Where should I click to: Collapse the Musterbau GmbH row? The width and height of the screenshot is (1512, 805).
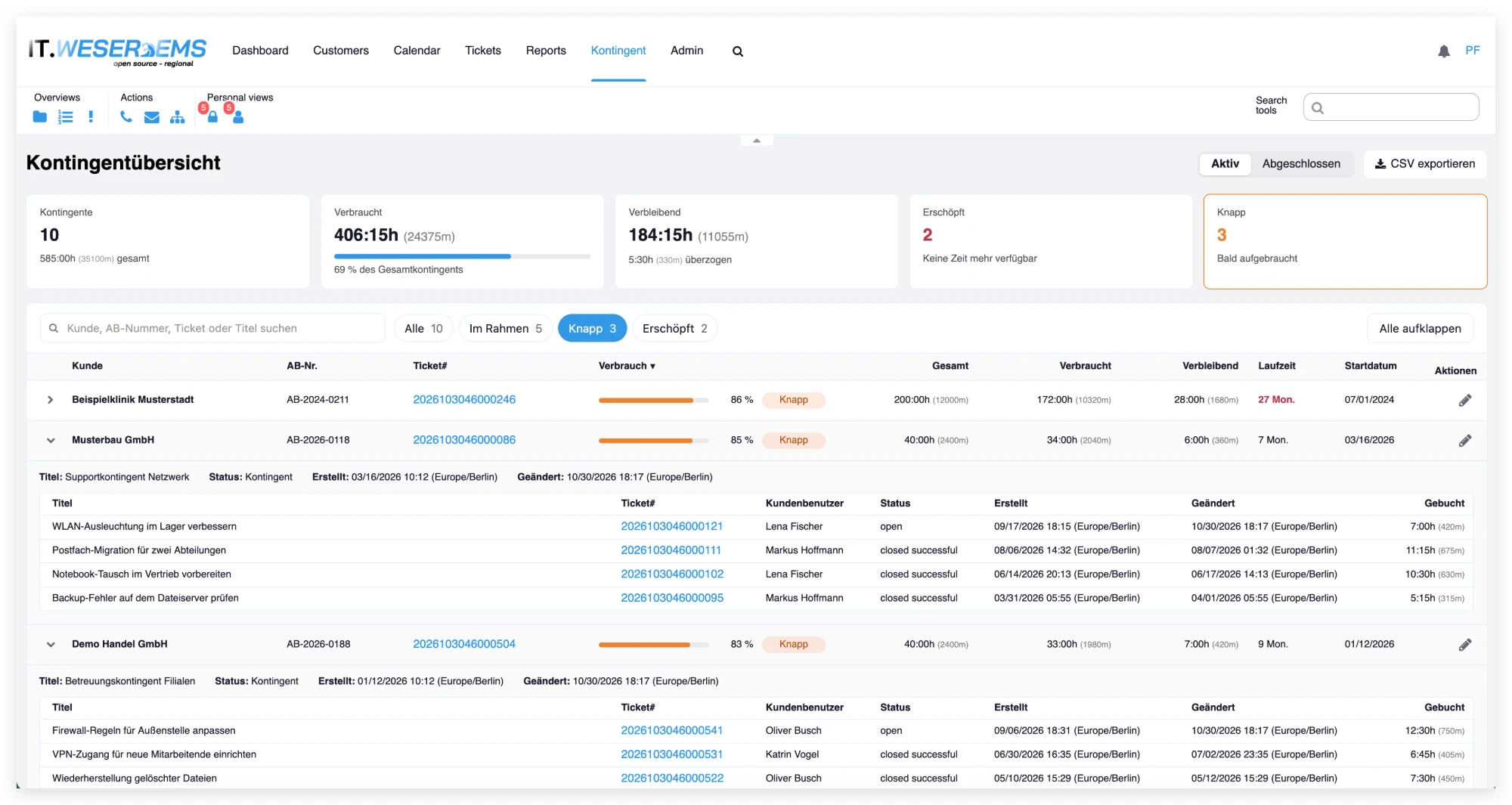coord(51,440)
